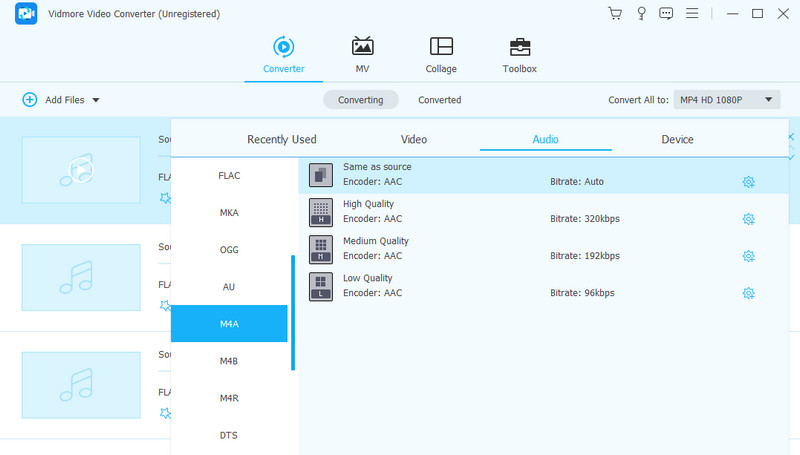Viewport: 800px width, 455px height.
Task: Open settings gear for Medium Quality preset
Action: click(x=748, y=256)
